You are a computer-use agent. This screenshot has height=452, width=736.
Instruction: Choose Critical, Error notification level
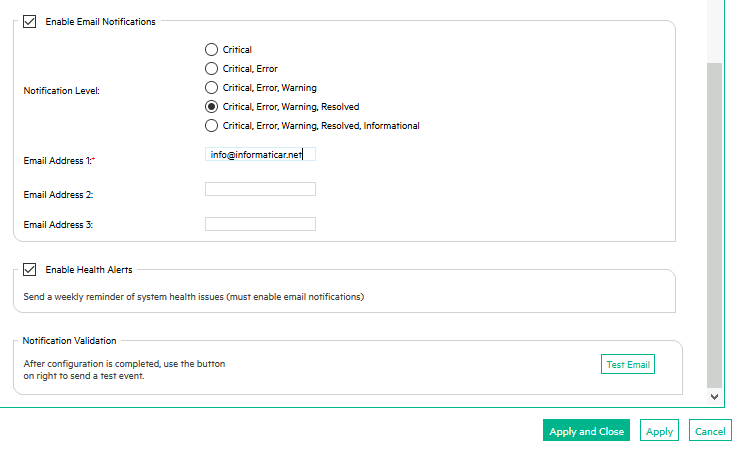point(212,69)
